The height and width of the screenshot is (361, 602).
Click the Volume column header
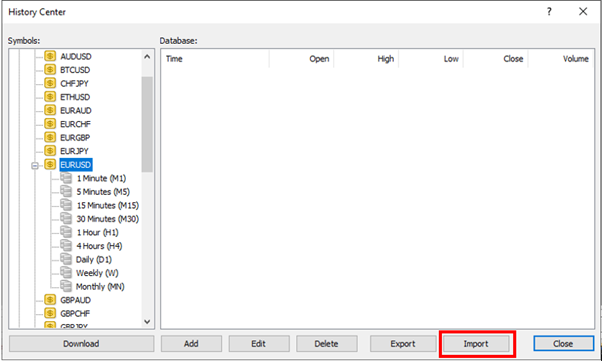point(561,59)
